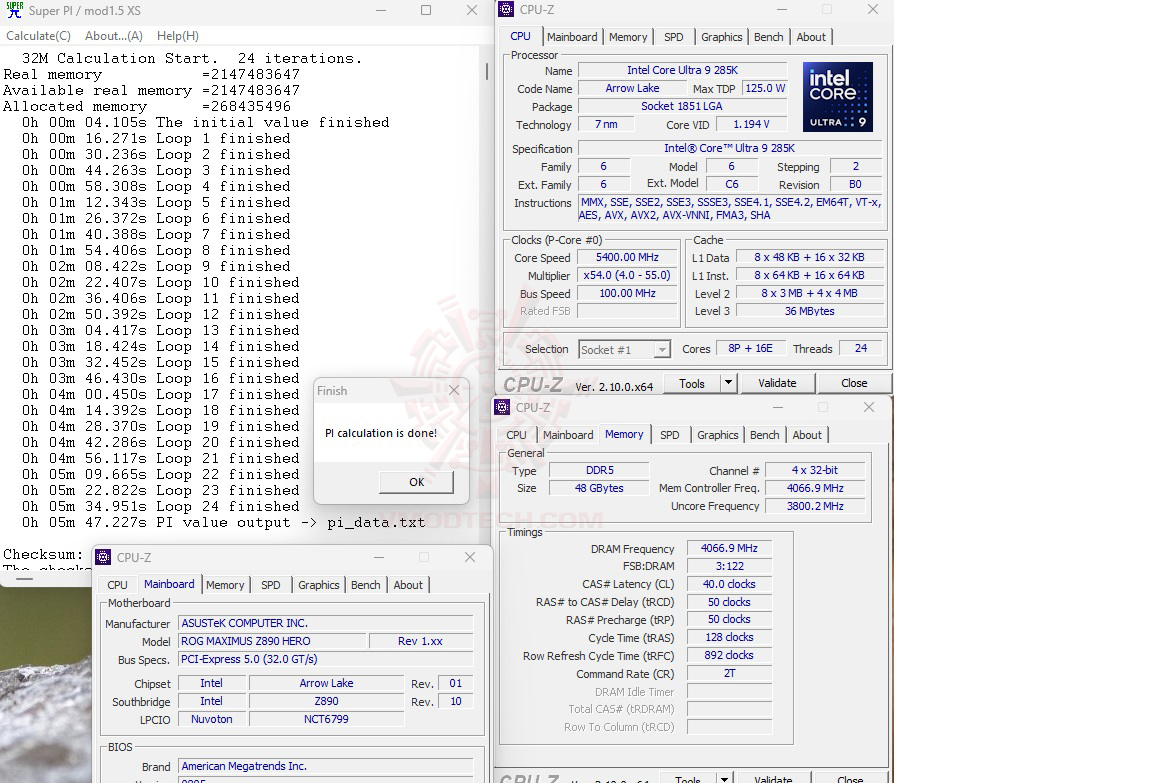Click the Arrow Lake code name field
The width and height of the screenshot is (1152, 783).
click(632, 88)
